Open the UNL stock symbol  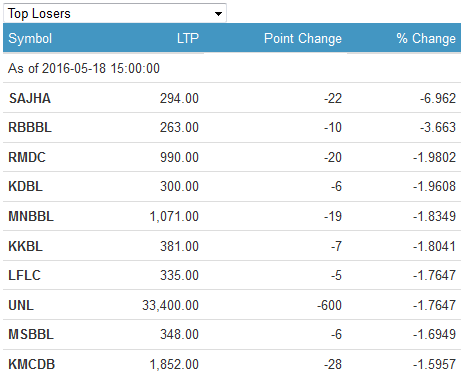[21, 305]
